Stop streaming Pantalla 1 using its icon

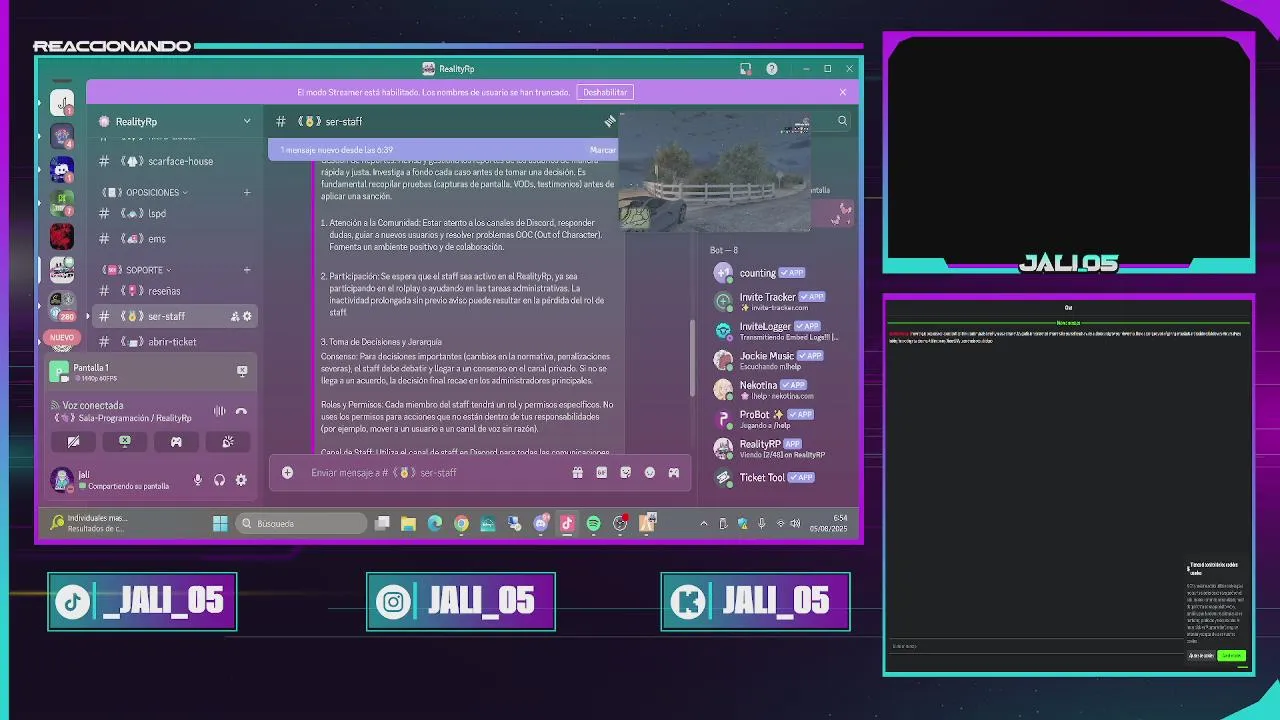(x=242, y=371)
